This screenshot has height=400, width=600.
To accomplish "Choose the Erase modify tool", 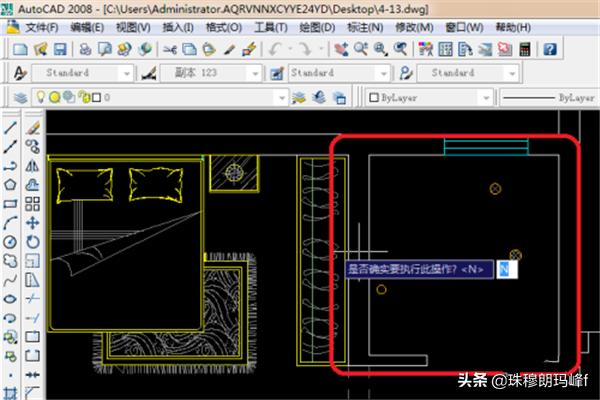I will point(33,128).
